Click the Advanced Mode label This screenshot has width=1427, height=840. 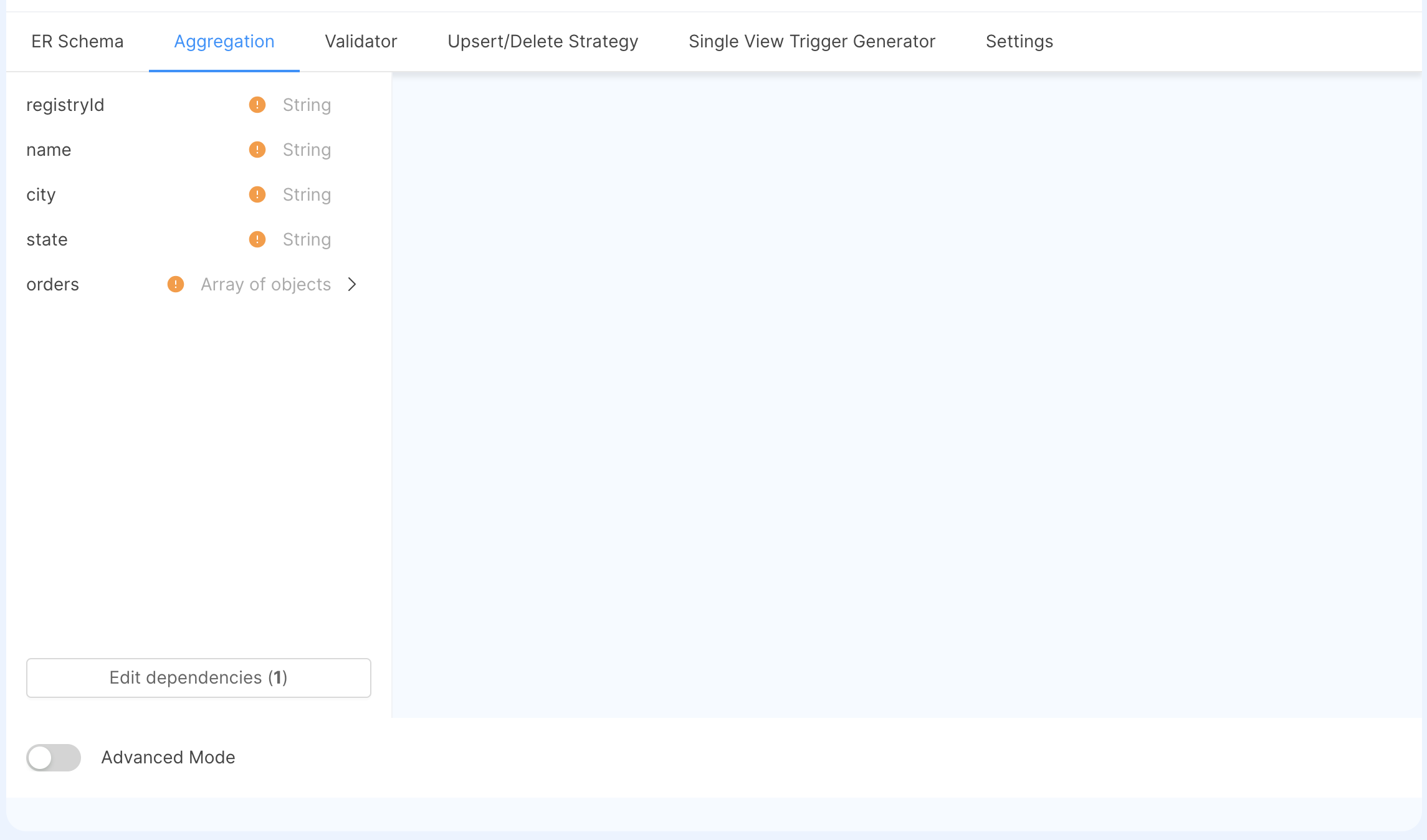[168, 758]
